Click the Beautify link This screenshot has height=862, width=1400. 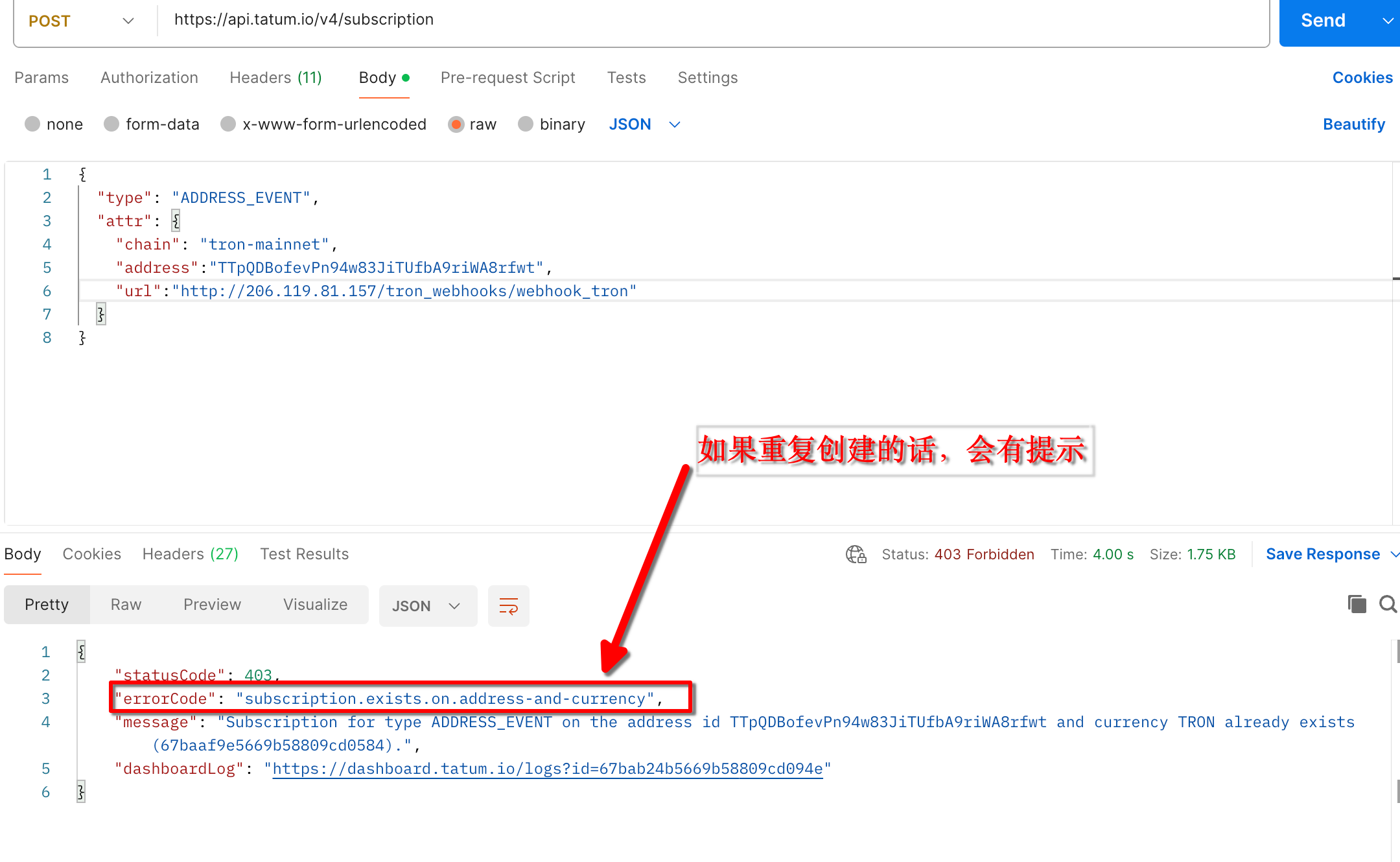pos(1353,124)
